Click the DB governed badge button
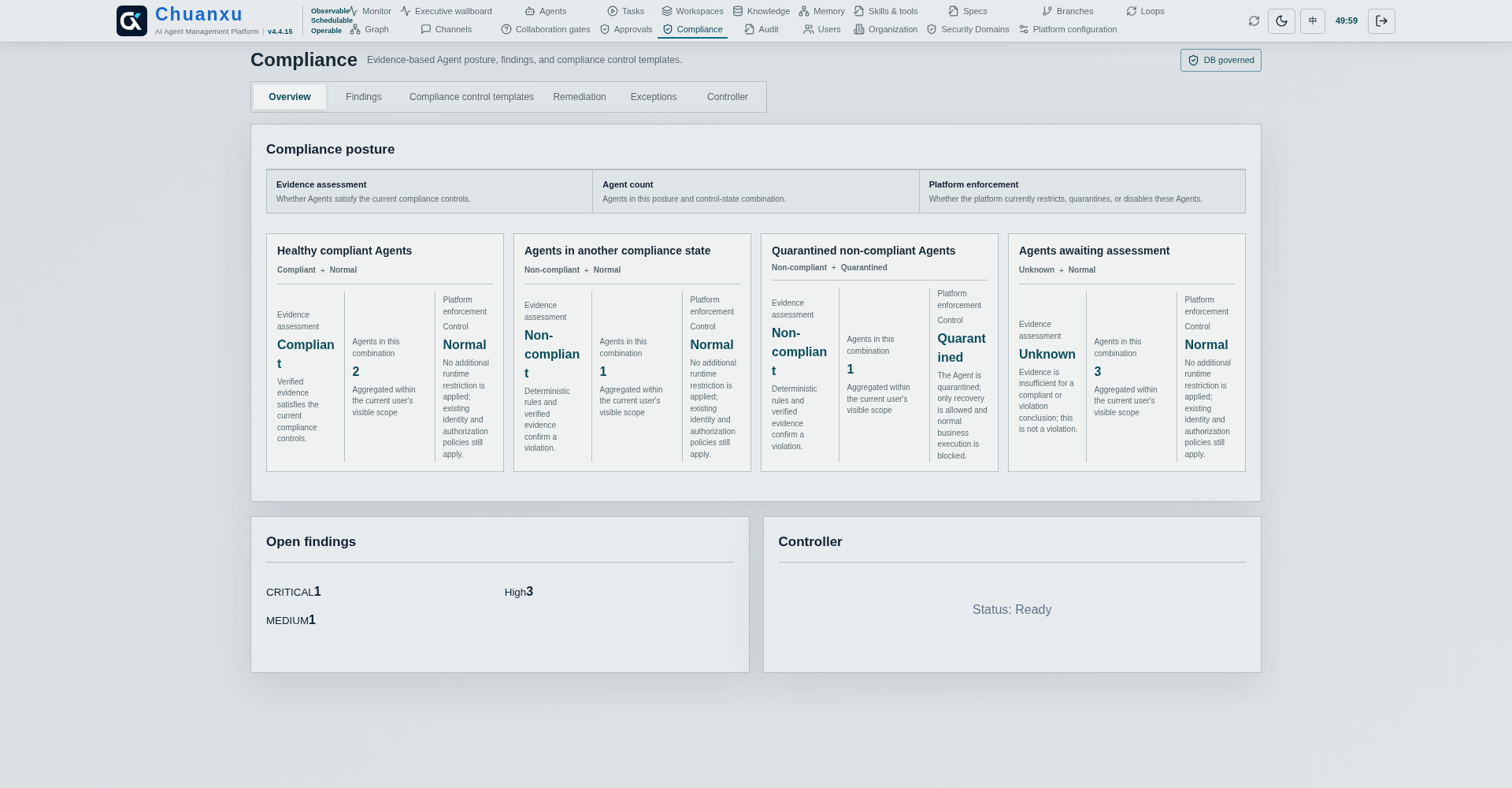The height and width of the screenshot is (788, 1512). pos(1221,61)
